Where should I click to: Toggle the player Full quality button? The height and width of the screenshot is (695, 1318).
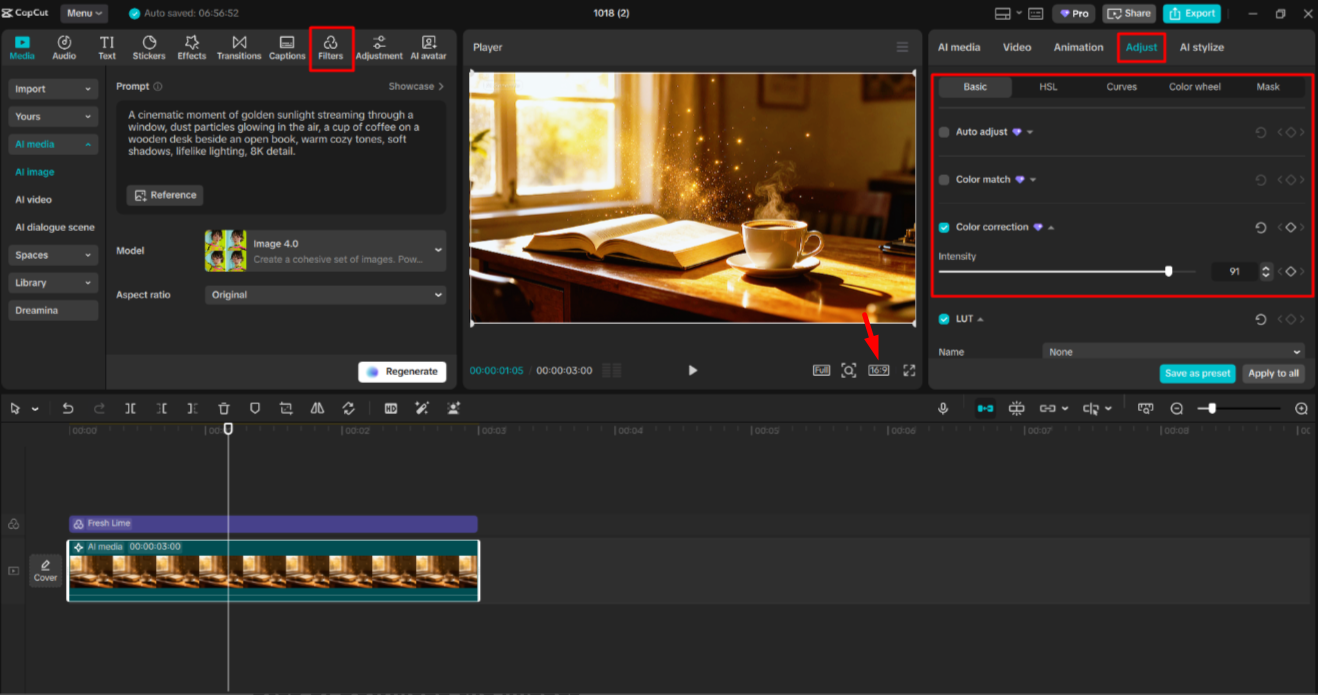[x=821, y=370]
